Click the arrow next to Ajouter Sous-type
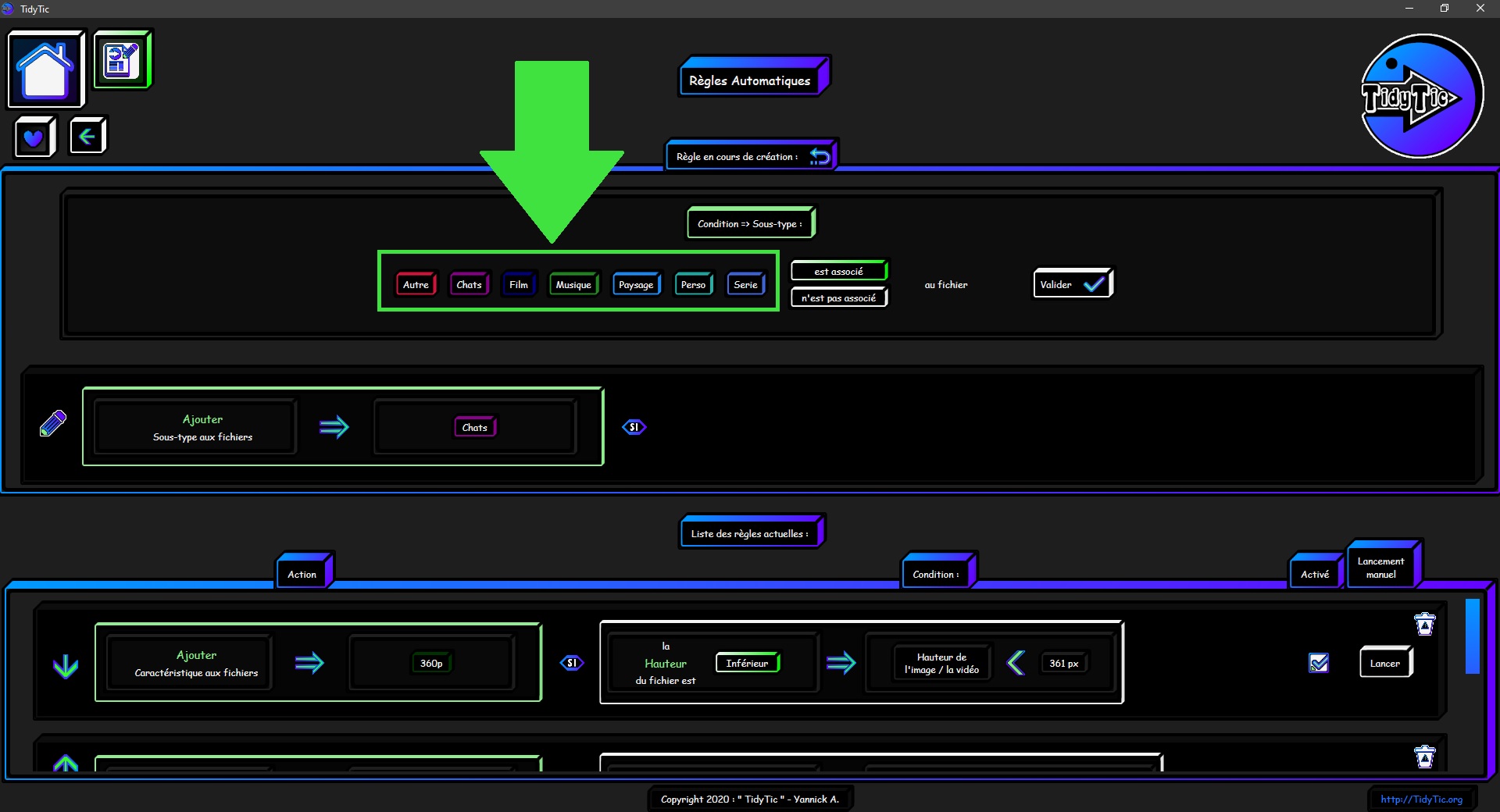The height and width of the screenshot is (812, 1500). coord(334,427)
